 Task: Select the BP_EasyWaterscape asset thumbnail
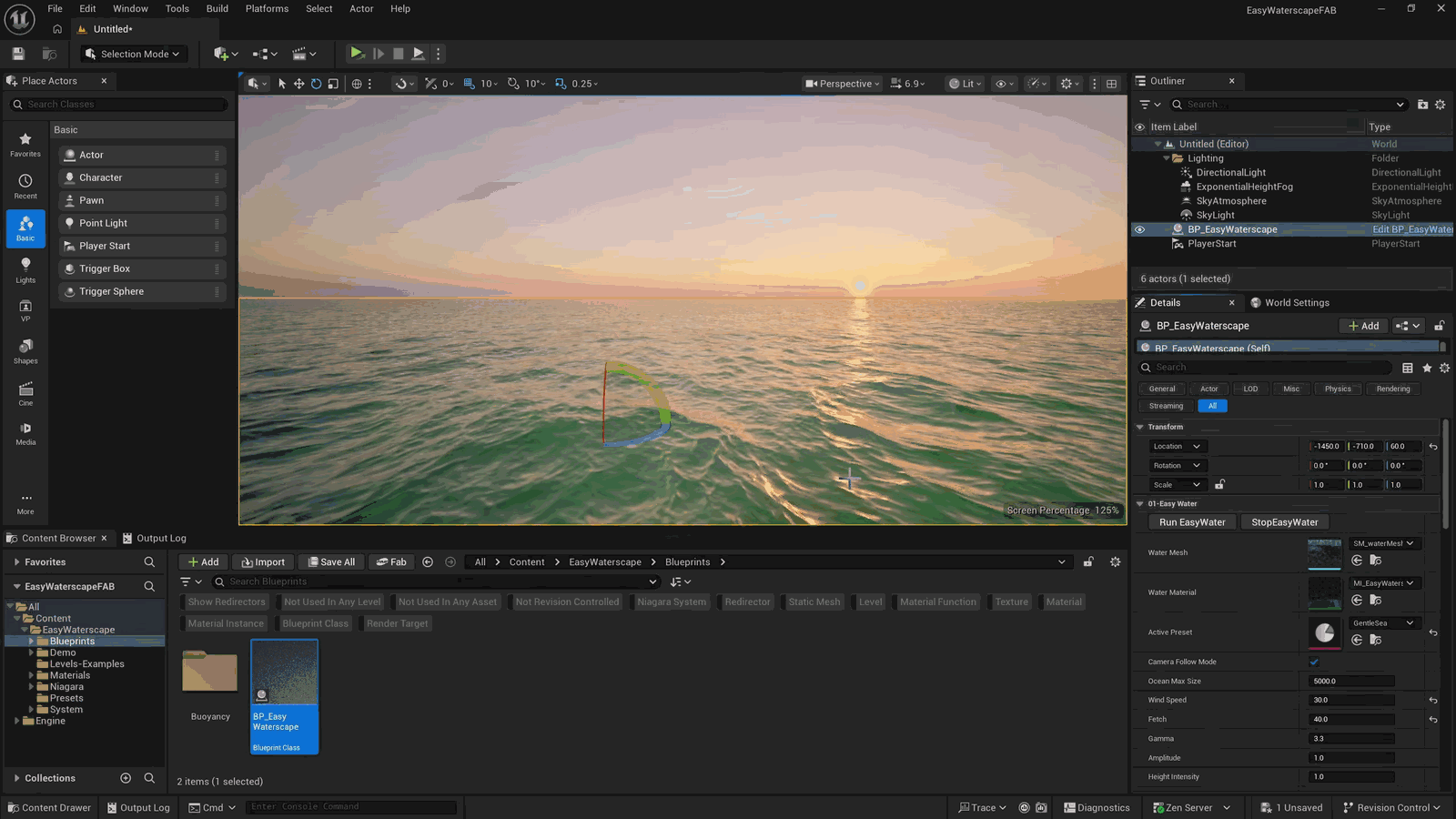284,696
